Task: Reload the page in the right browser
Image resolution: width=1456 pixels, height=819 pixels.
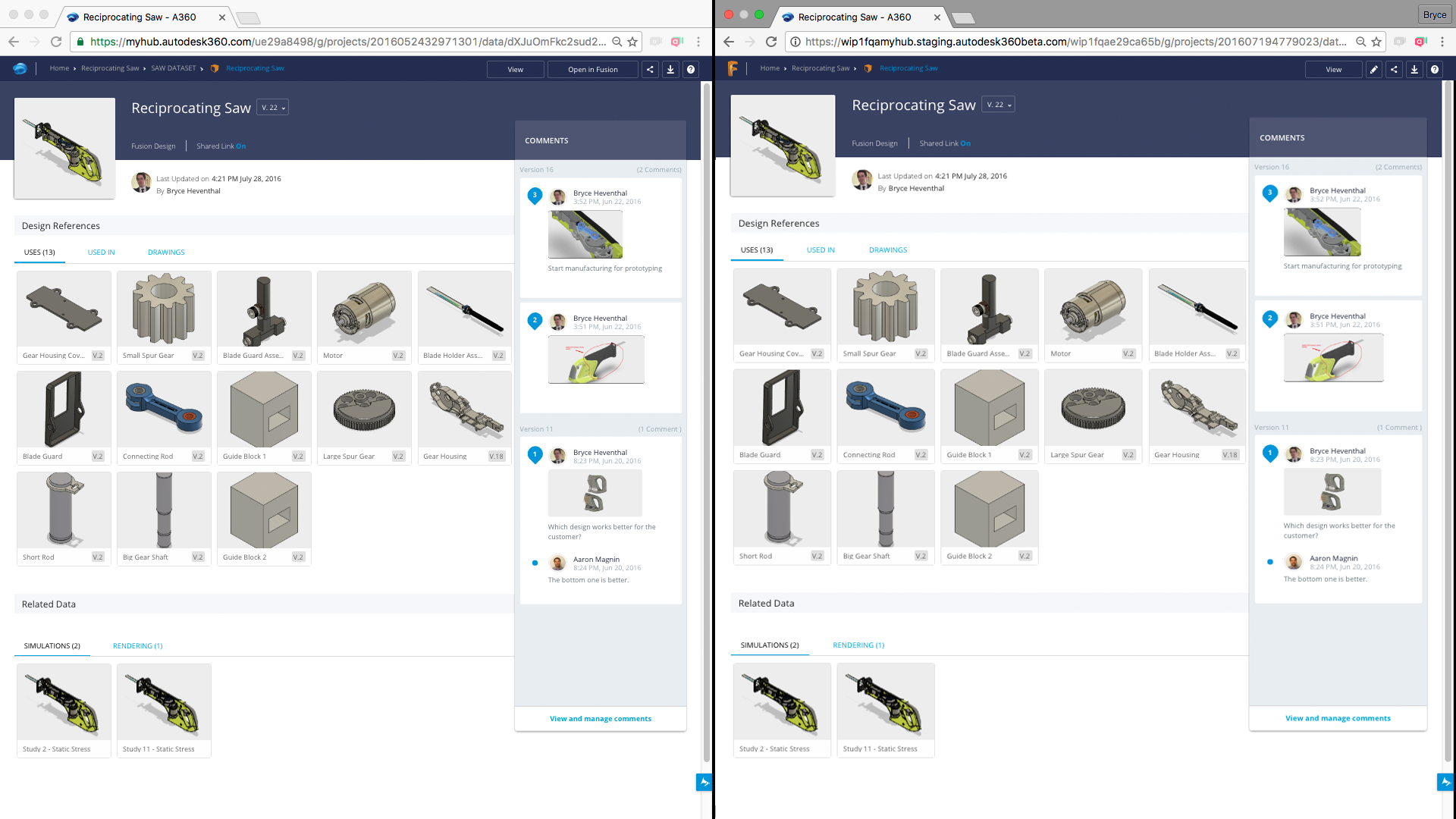Action: click(771, 42)
